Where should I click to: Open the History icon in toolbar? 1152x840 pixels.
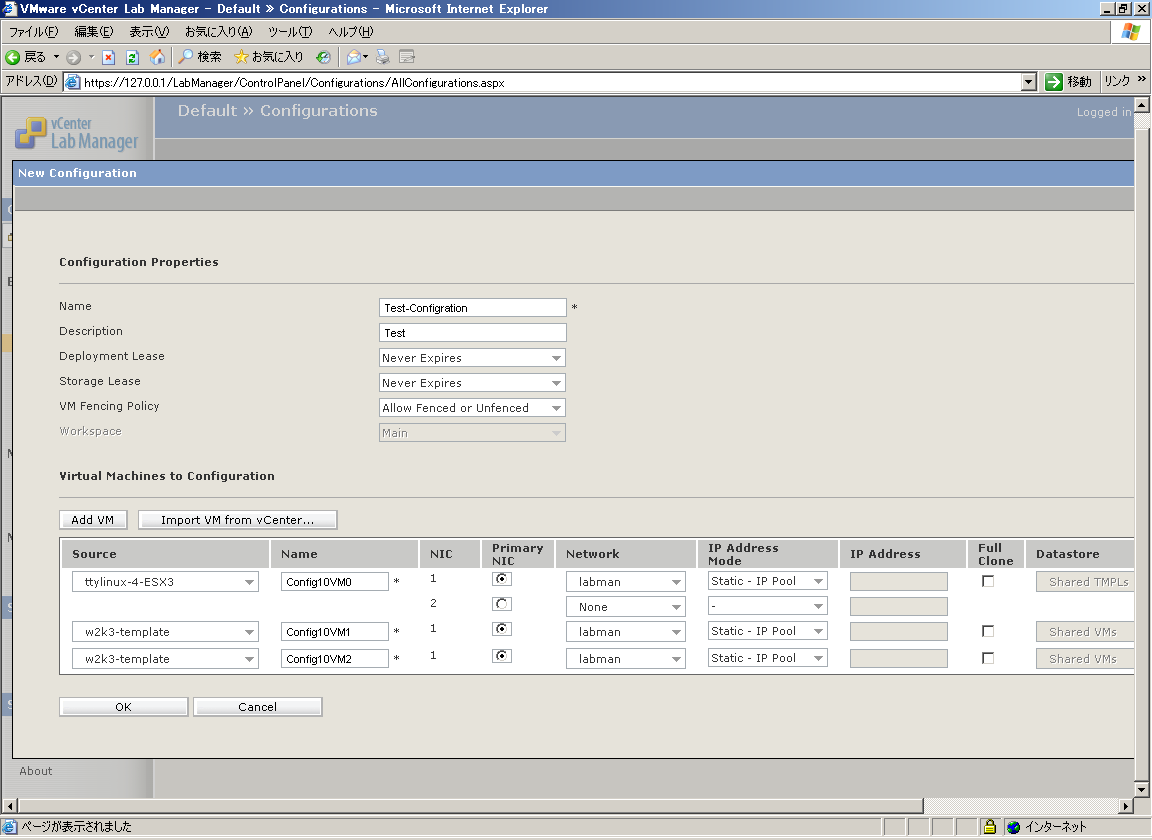coord(323,57)
